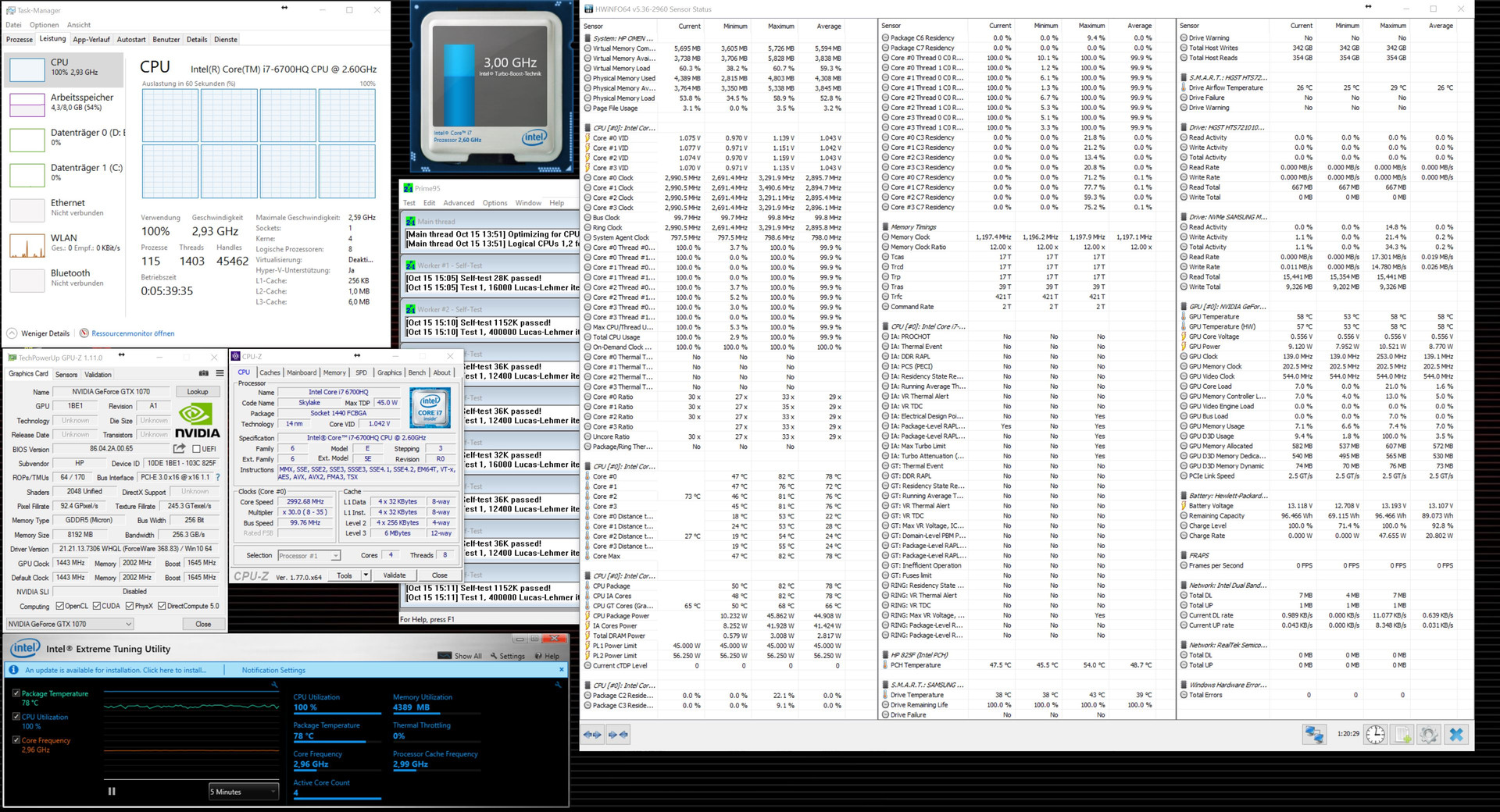This screenshot has height=812, width=1500.
Task: Click the NVIDIA logo in GPU-Z
Action: 197,421
